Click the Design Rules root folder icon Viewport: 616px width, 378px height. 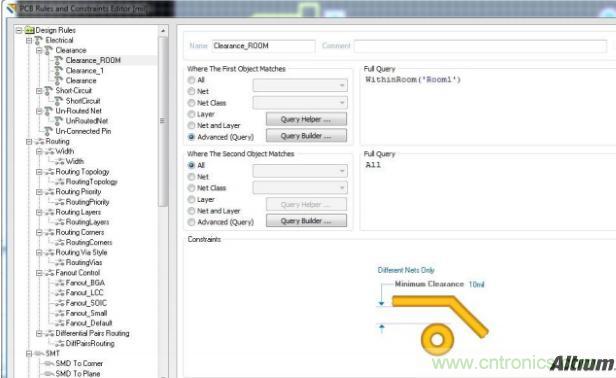[x=29, y=30]
